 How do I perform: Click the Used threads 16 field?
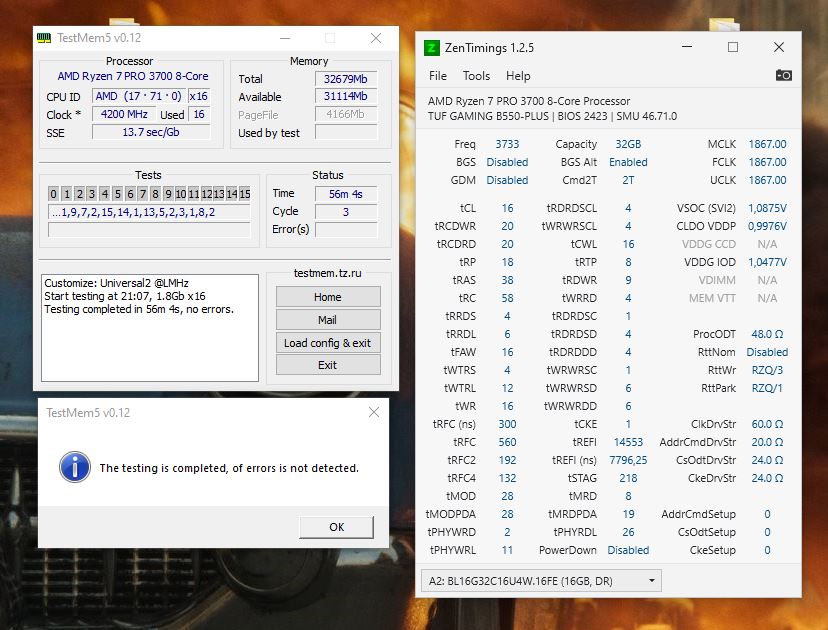pos(199,114)
